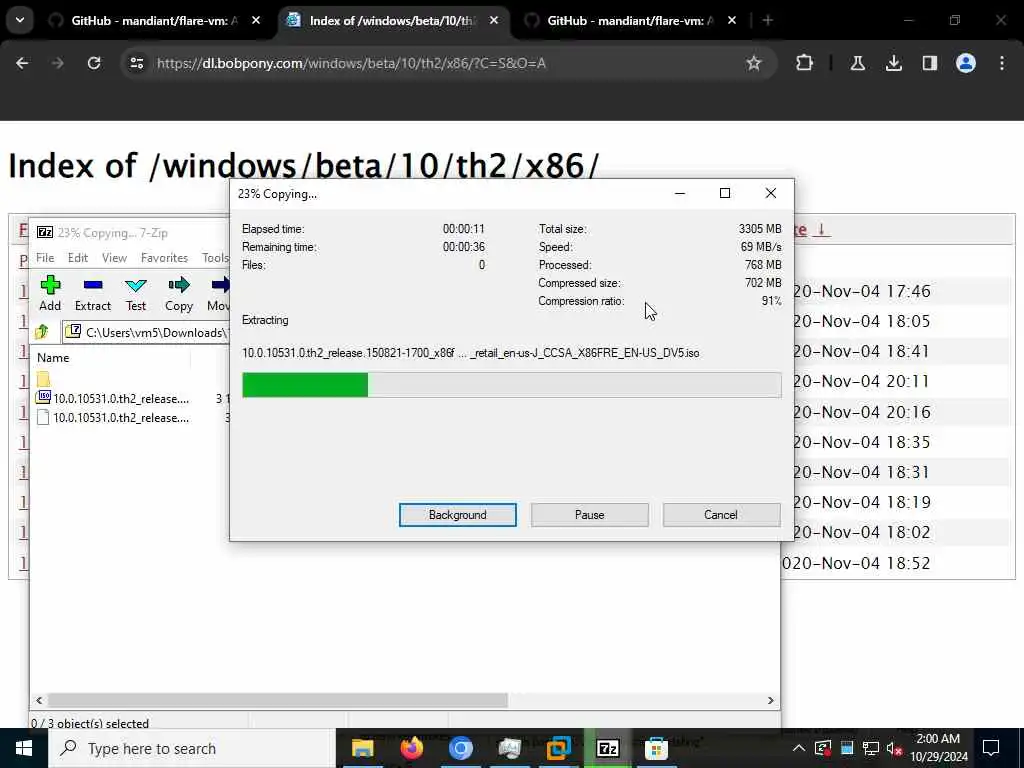Select the parent folder entry in 7-Zip list
Screen dimensions: 1024x768
[x=43, y=379]
